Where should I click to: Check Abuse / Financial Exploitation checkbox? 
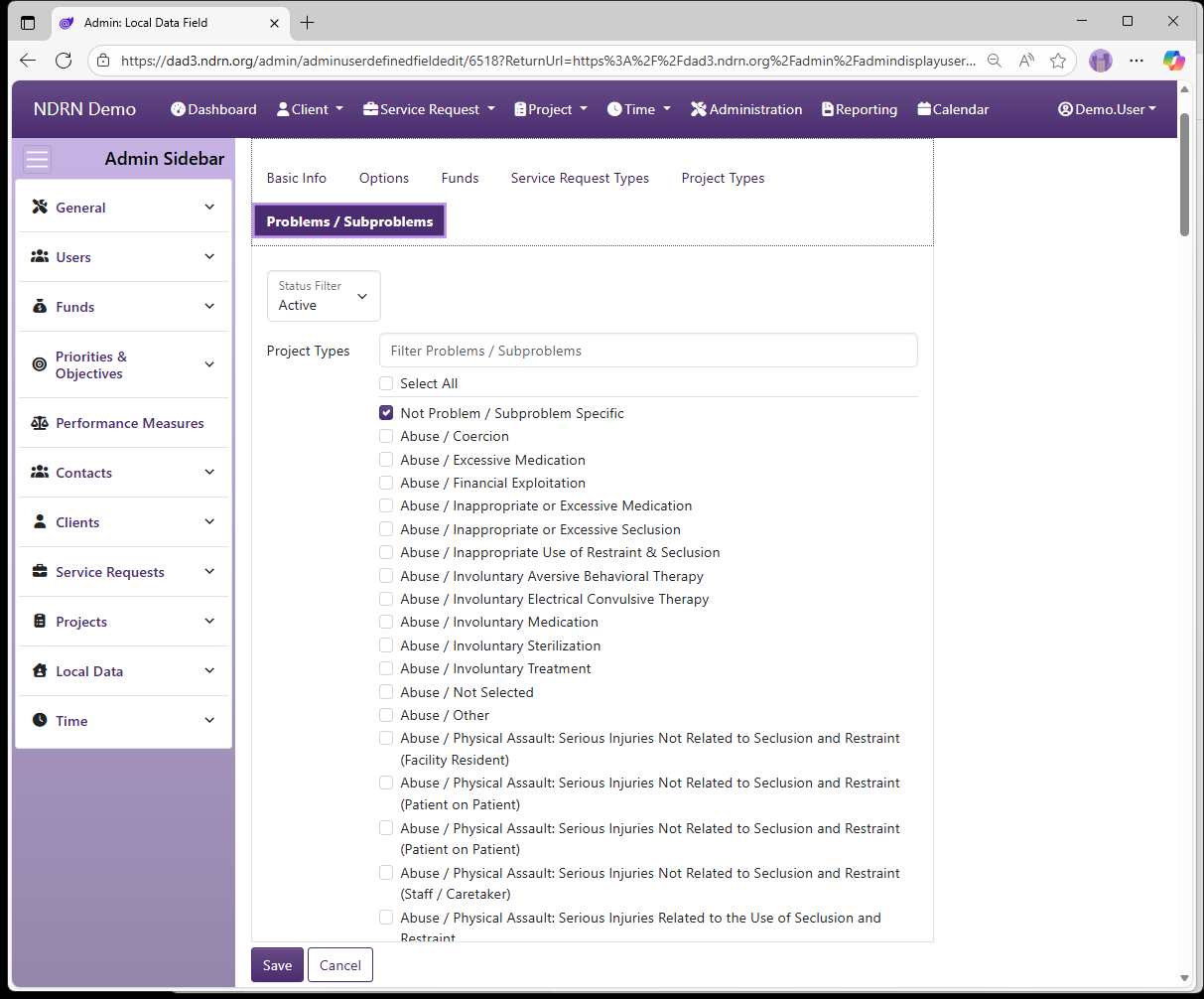[x=386, y=483]
